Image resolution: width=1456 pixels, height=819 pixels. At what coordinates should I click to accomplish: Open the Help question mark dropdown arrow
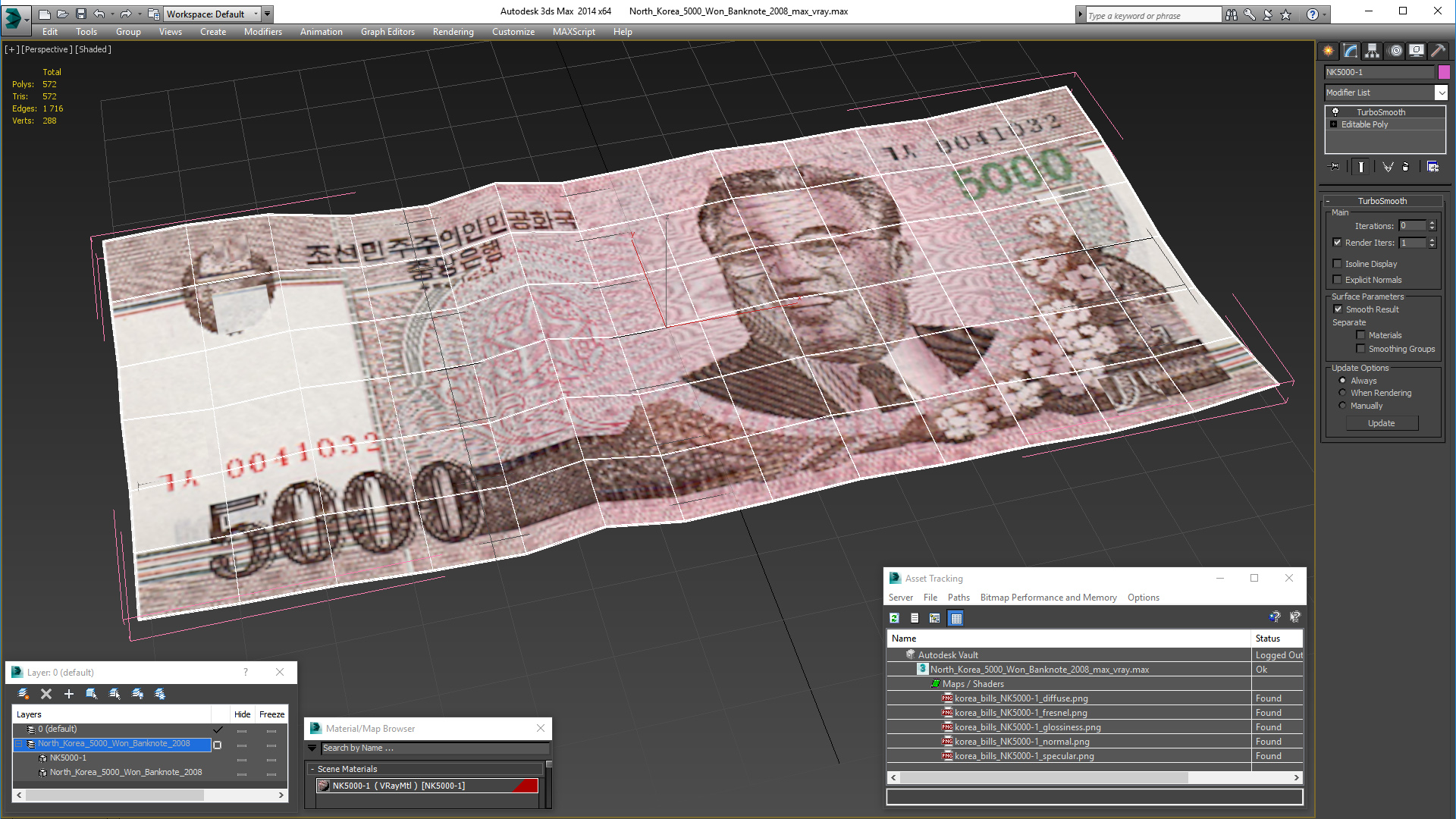tap(1325, 14)
